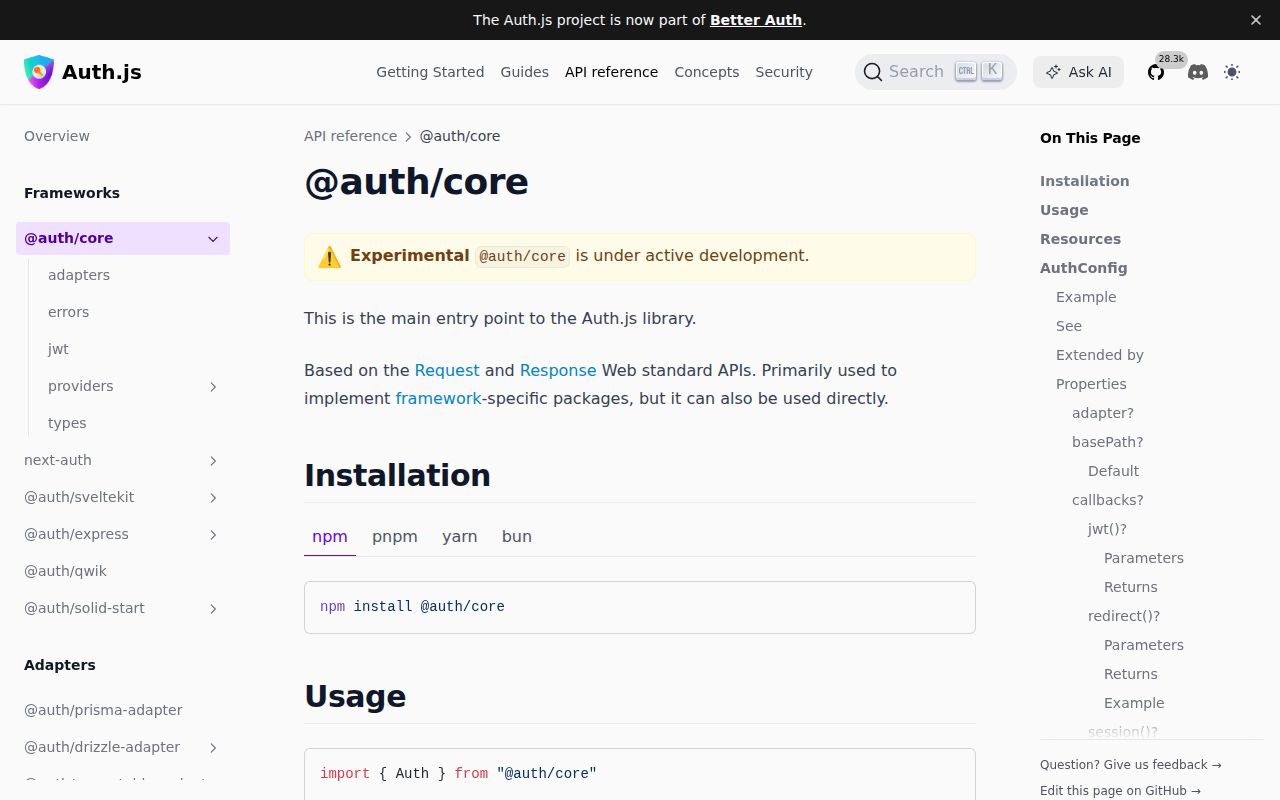Open the API reference nav item
1280x800 pixels.
coord(611,72)
